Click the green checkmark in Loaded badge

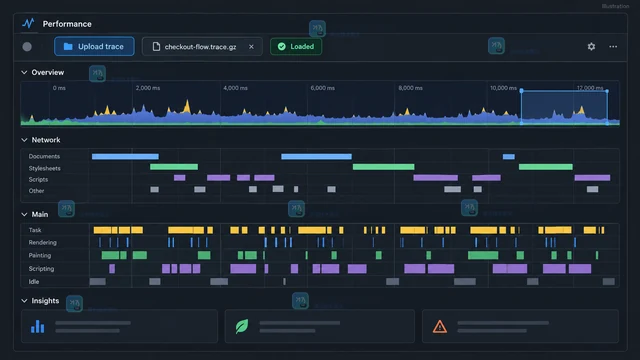coord(282,47)
